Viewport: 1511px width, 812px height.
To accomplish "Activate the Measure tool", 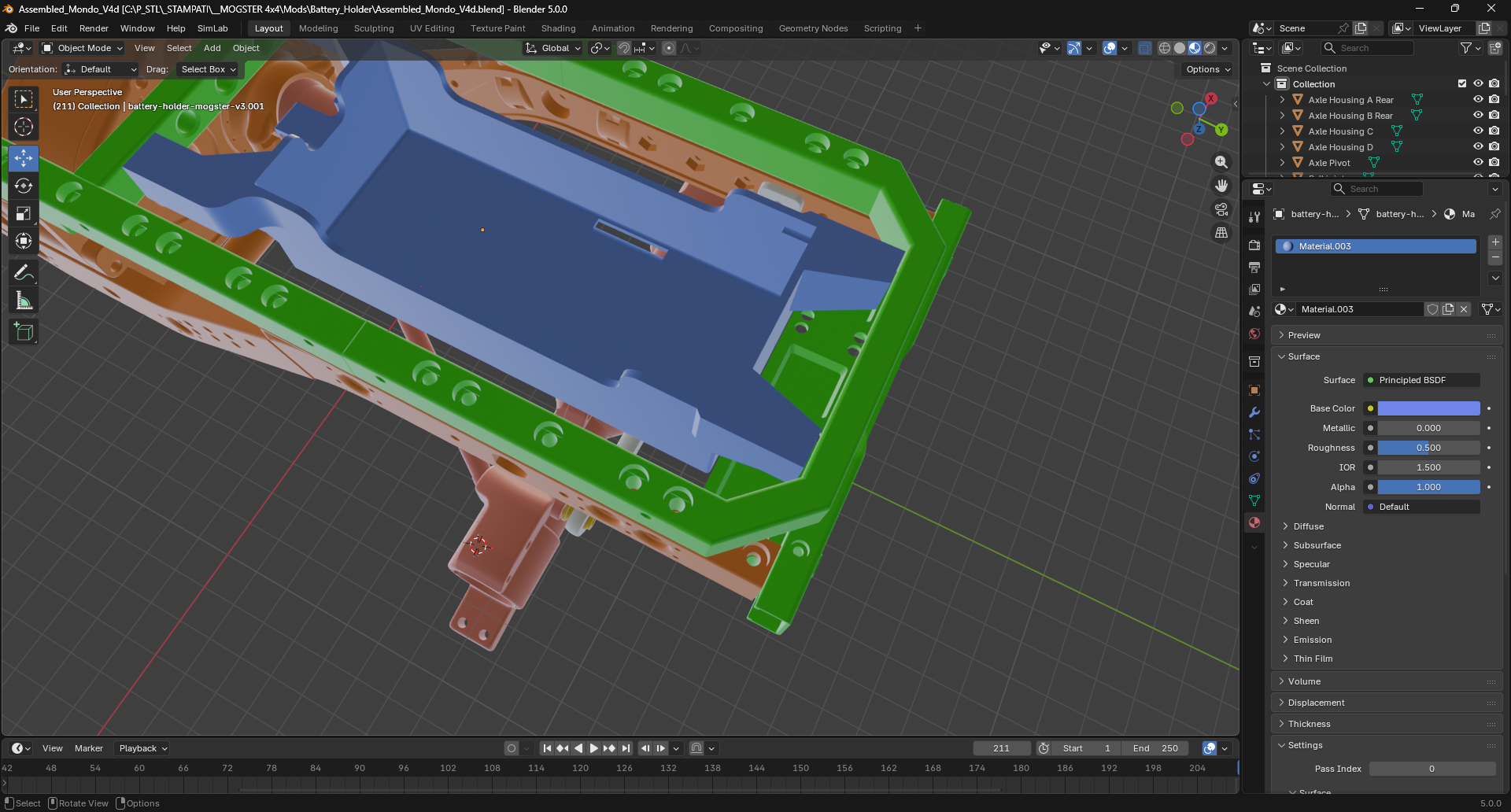I will pos(24,301).
